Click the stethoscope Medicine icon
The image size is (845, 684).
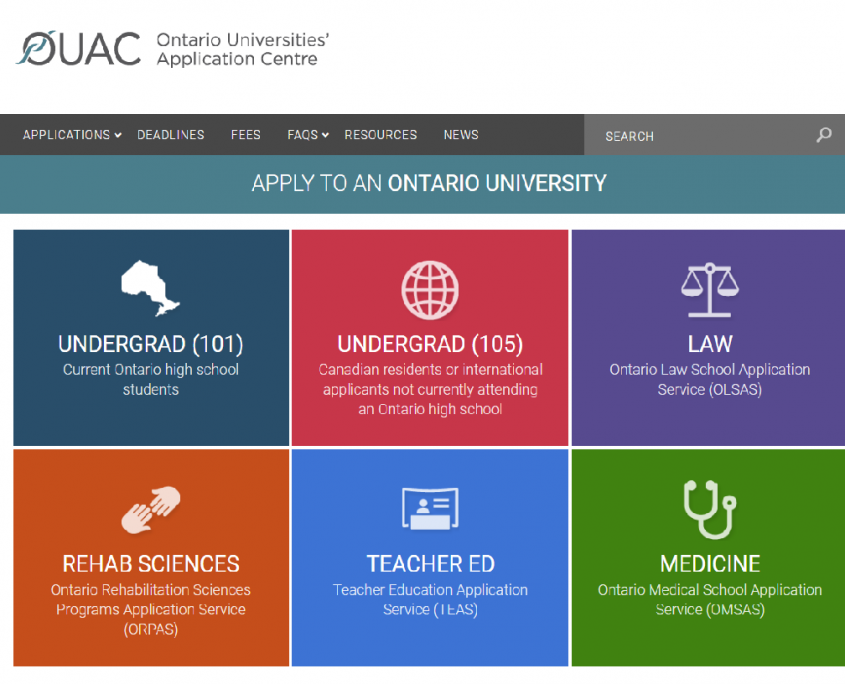(710, 509)
